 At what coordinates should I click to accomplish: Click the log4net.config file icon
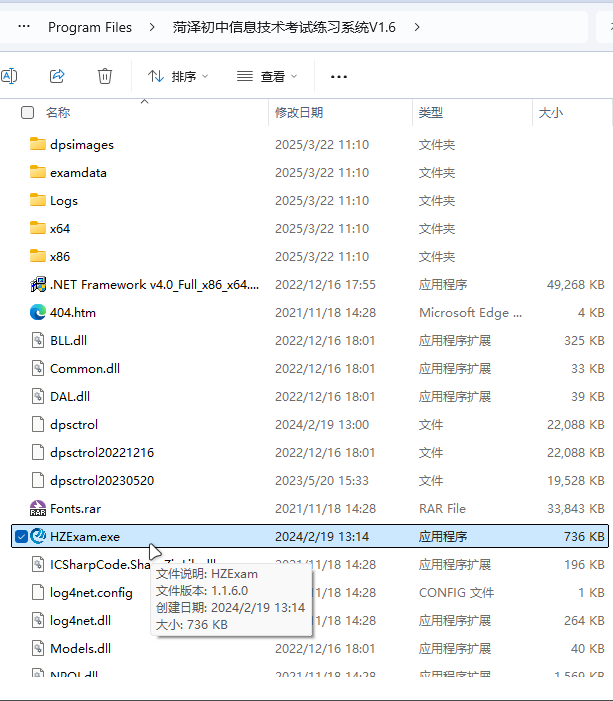pos(38,592)
